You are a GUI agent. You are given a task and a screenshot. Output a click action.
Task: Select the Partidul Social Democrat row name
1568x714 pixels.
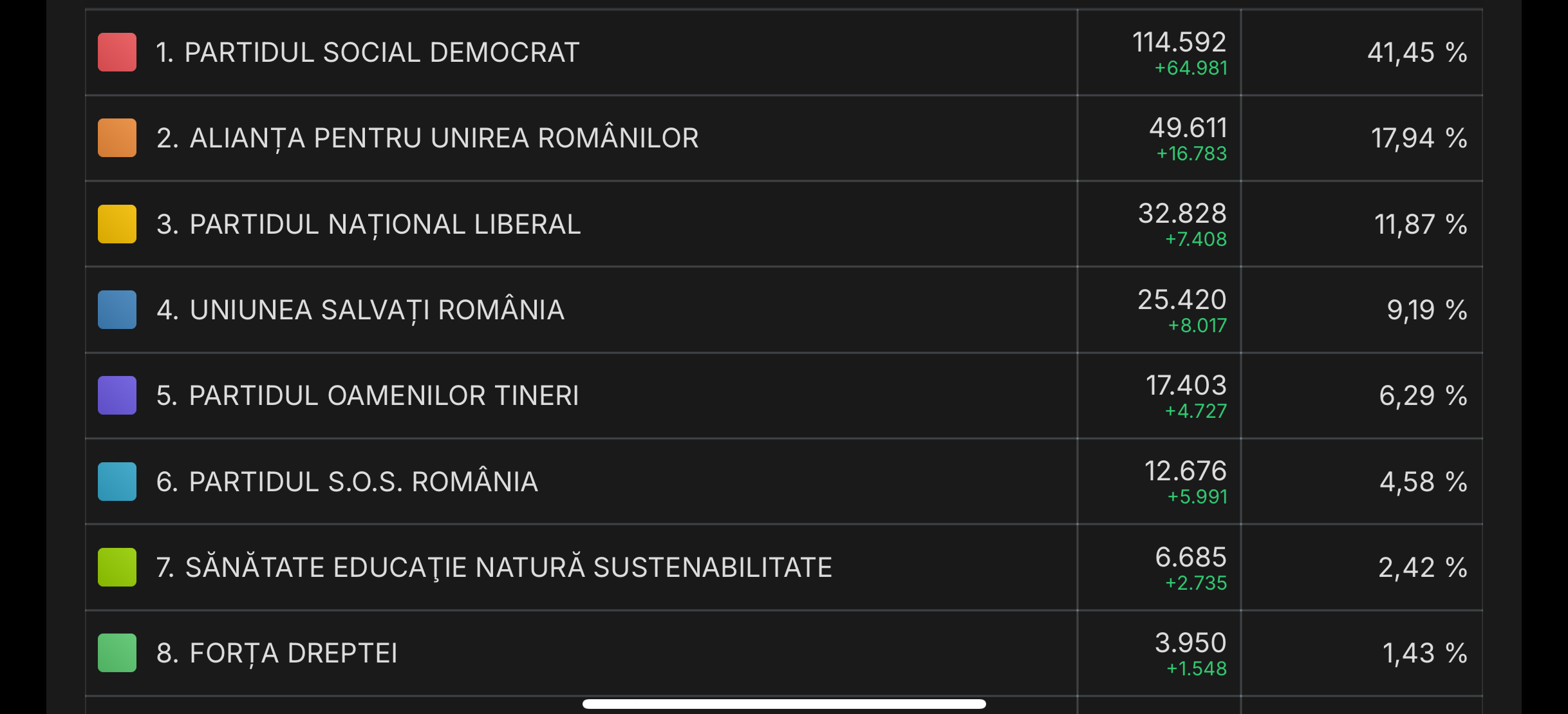pyautogui.click(x=368, y=52)
